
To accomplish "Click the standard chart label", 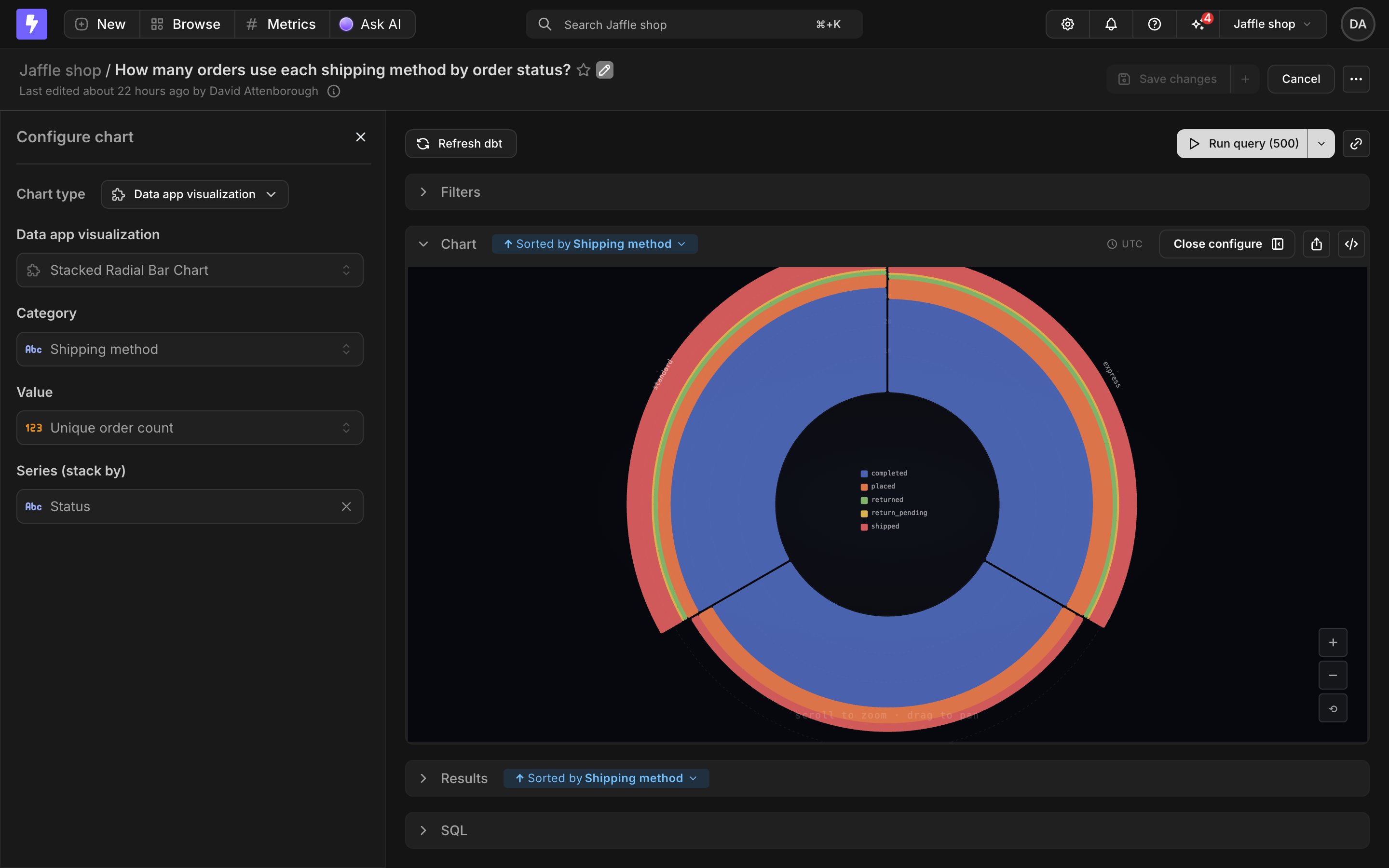I will [662, 374].
